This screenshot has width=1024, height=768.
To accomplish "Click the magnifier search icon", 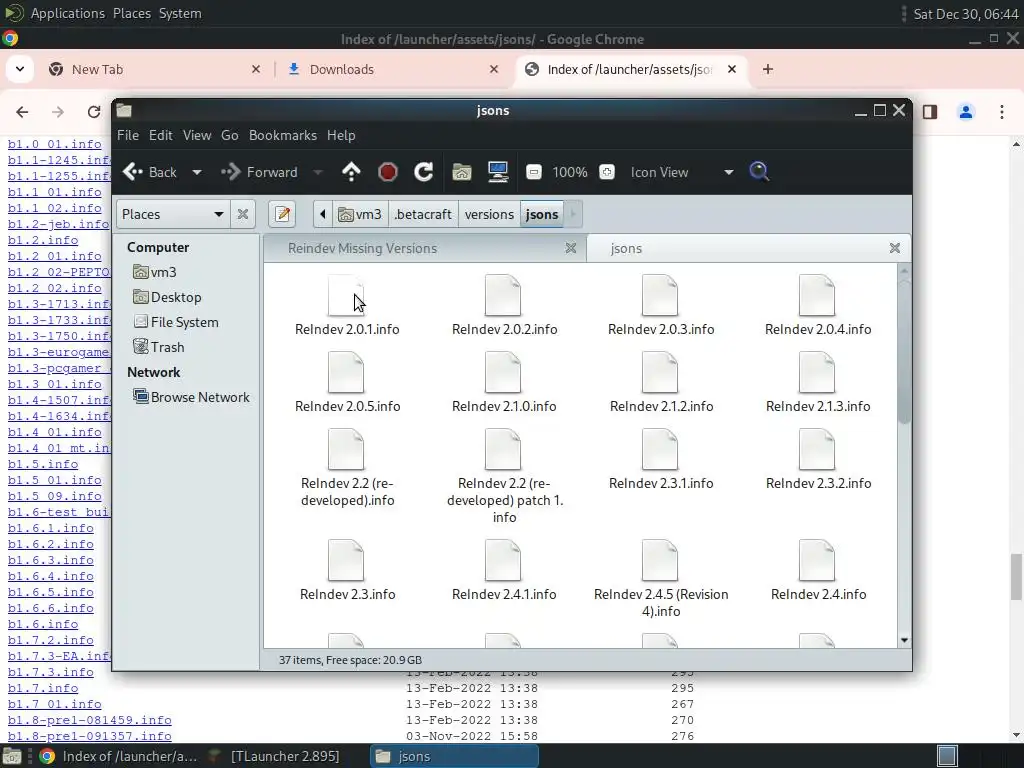I will (759, 172).
